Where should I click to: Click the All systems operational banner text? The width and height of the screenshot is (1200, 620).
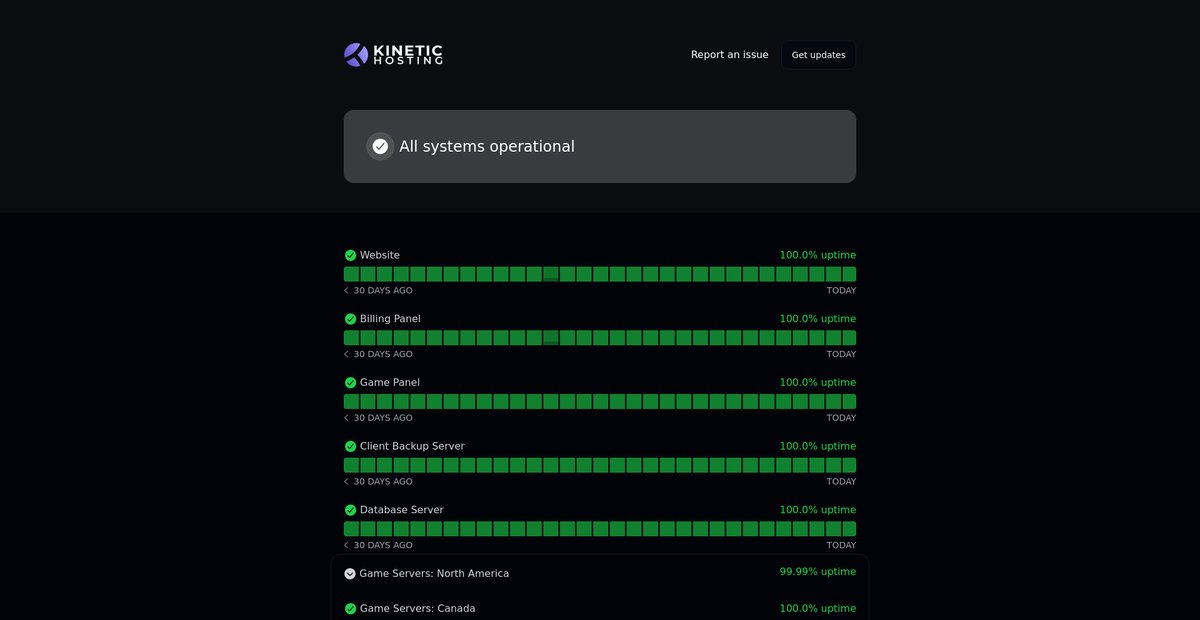(487, 146)
